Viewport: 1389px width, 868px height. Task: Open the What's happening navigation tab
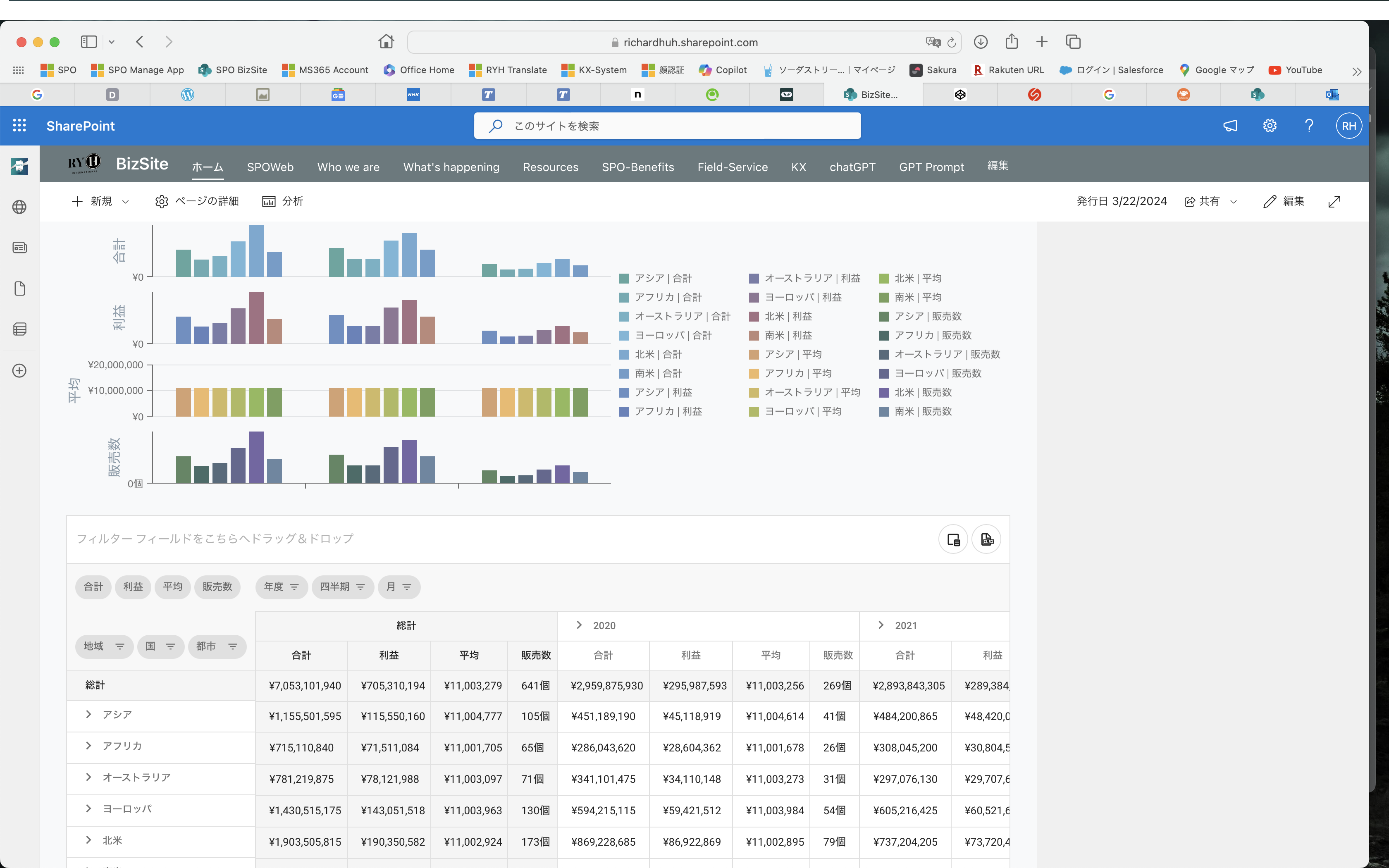(x=451, y=167)
